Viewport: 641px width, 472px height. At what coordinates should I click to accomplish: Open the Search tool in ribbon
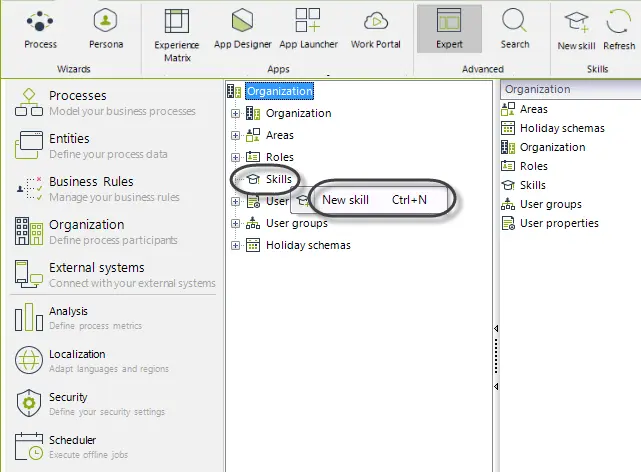[515, 29]
